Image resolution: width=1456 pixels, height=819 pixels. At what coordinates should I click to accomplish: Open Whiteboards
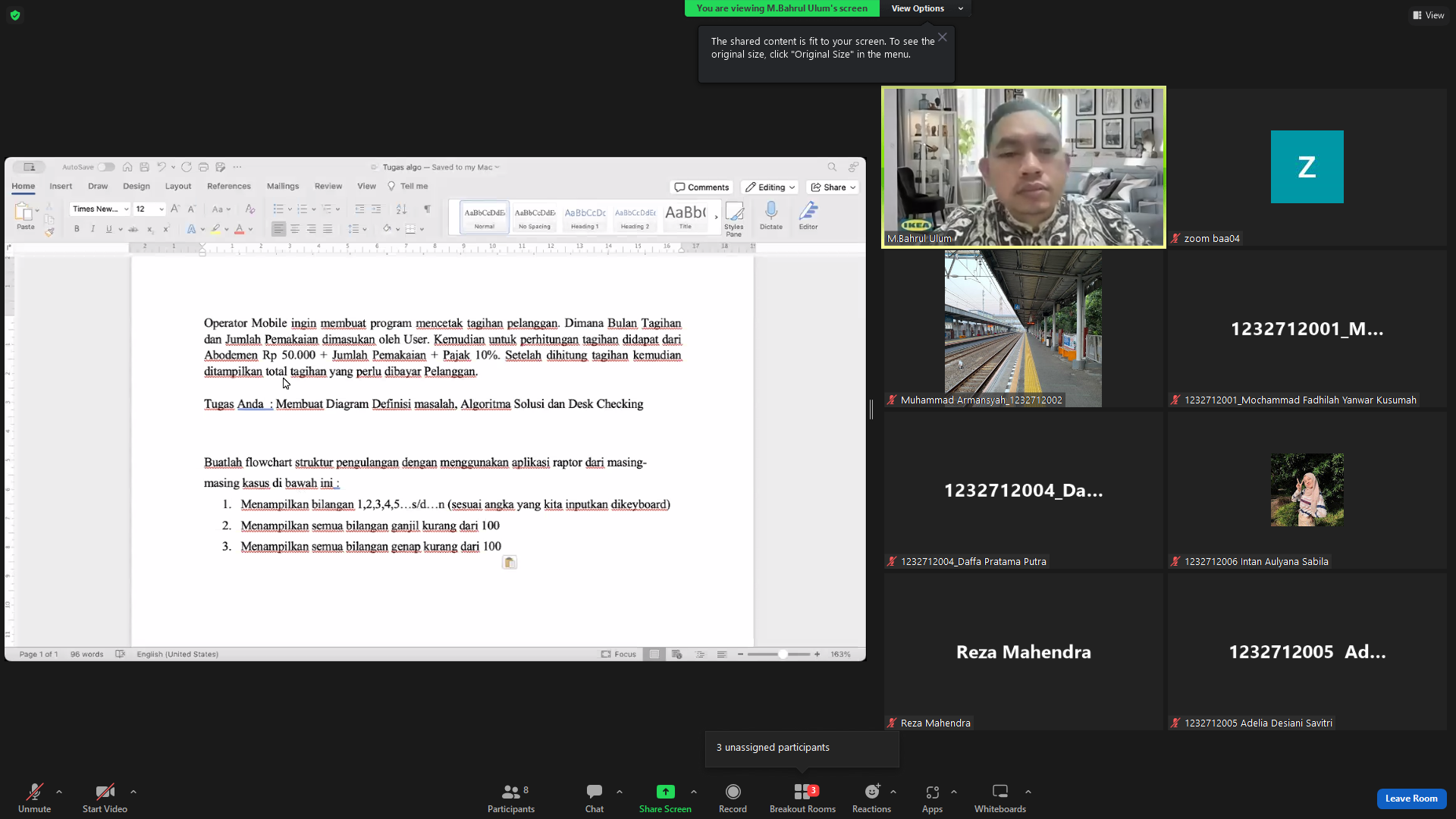coord(1000,798)
